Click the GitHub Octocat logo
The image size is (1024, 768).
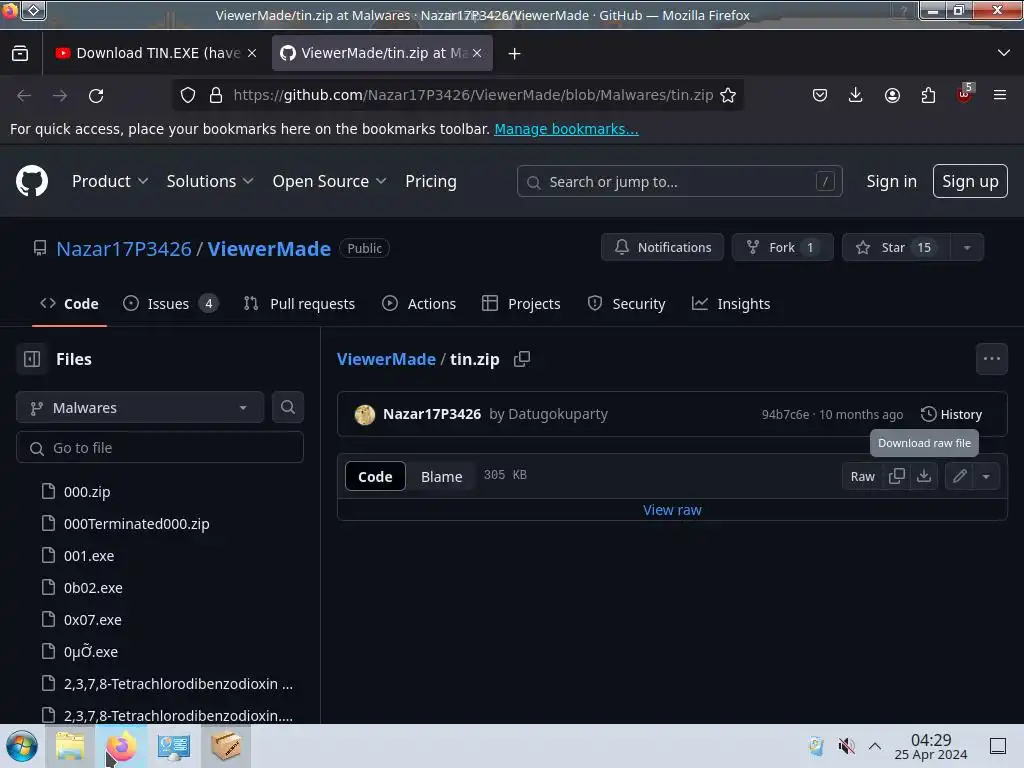pos(31,181)
